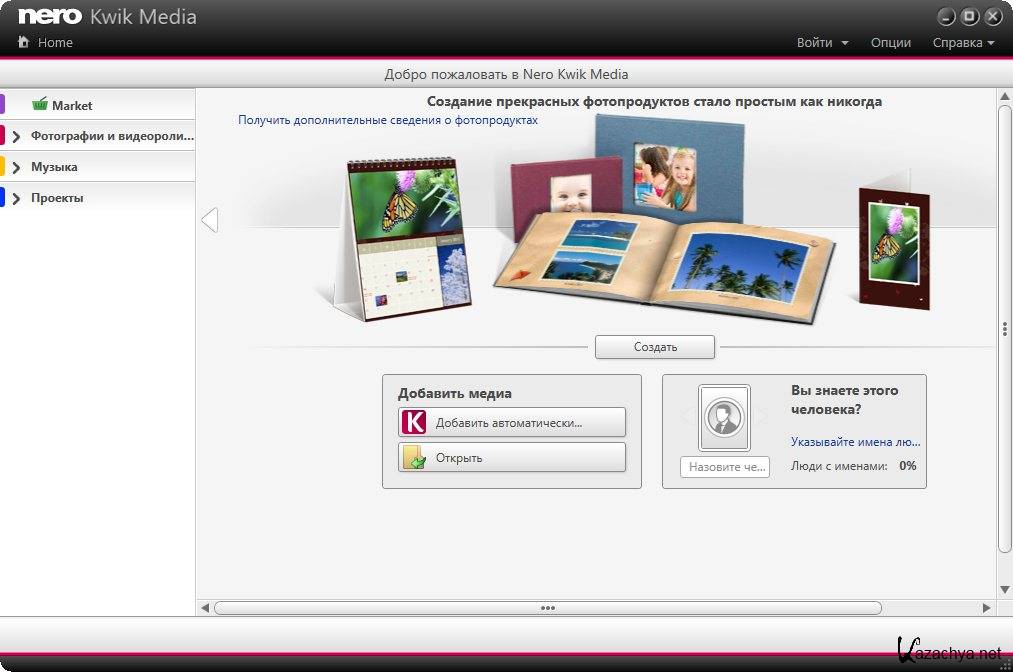Click the horizontal scrollbar at bottom
The image size is (1013, 672).
547,607
